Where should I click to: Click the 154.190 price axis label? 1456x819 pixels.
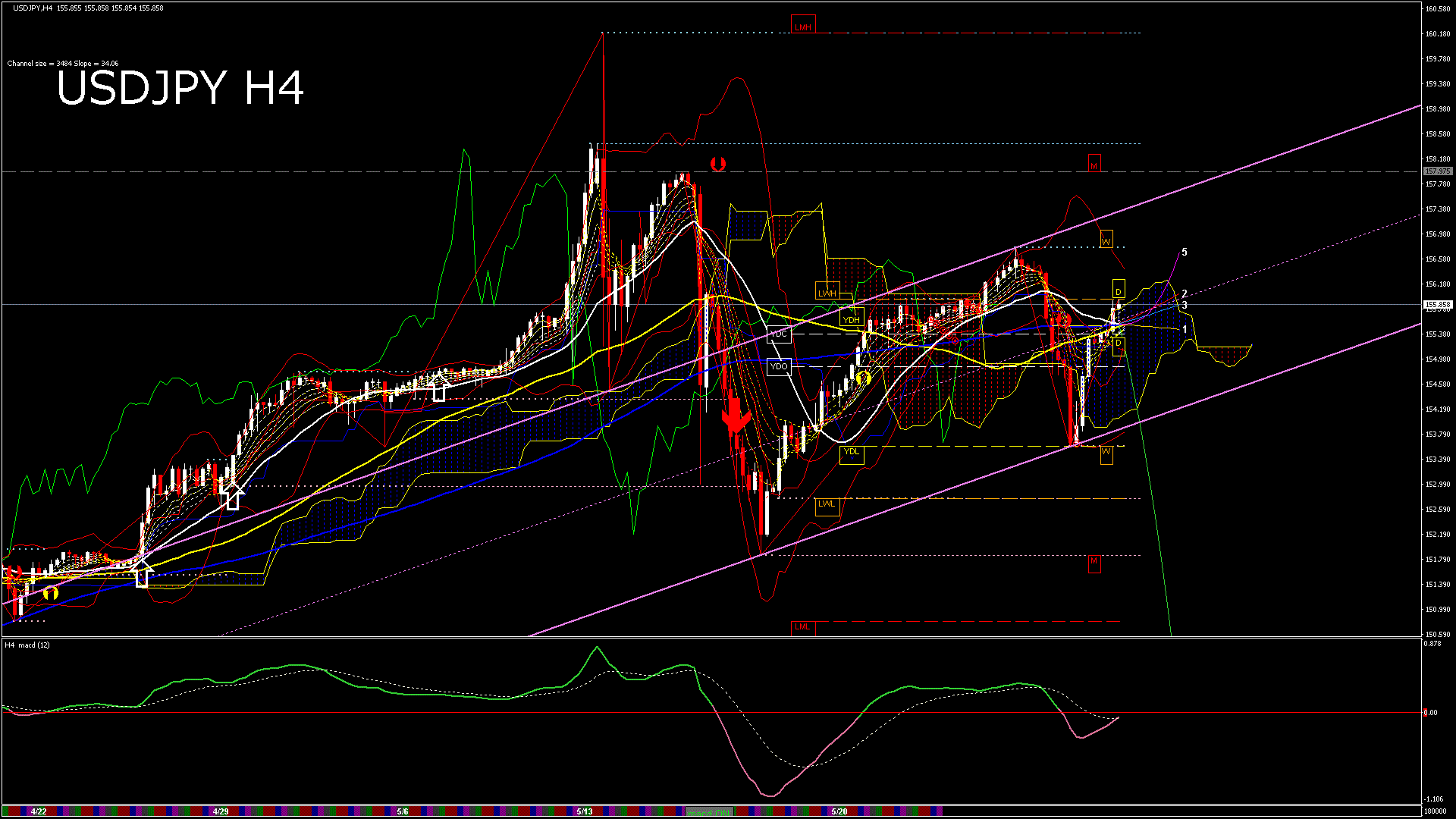[1438, 409]
